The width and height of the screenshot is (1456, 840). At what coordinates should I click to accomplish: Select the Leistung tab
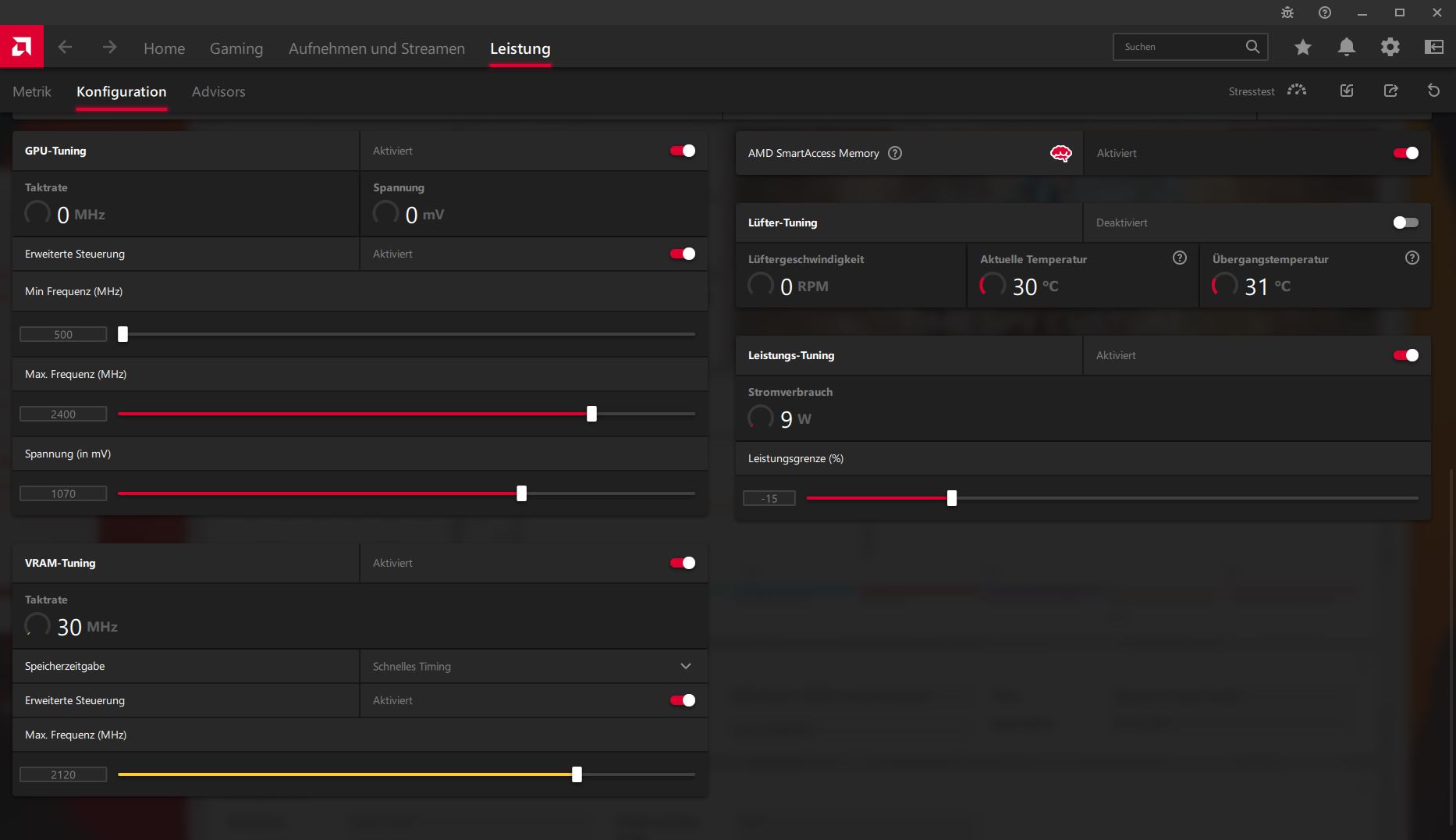pos(520,48)
